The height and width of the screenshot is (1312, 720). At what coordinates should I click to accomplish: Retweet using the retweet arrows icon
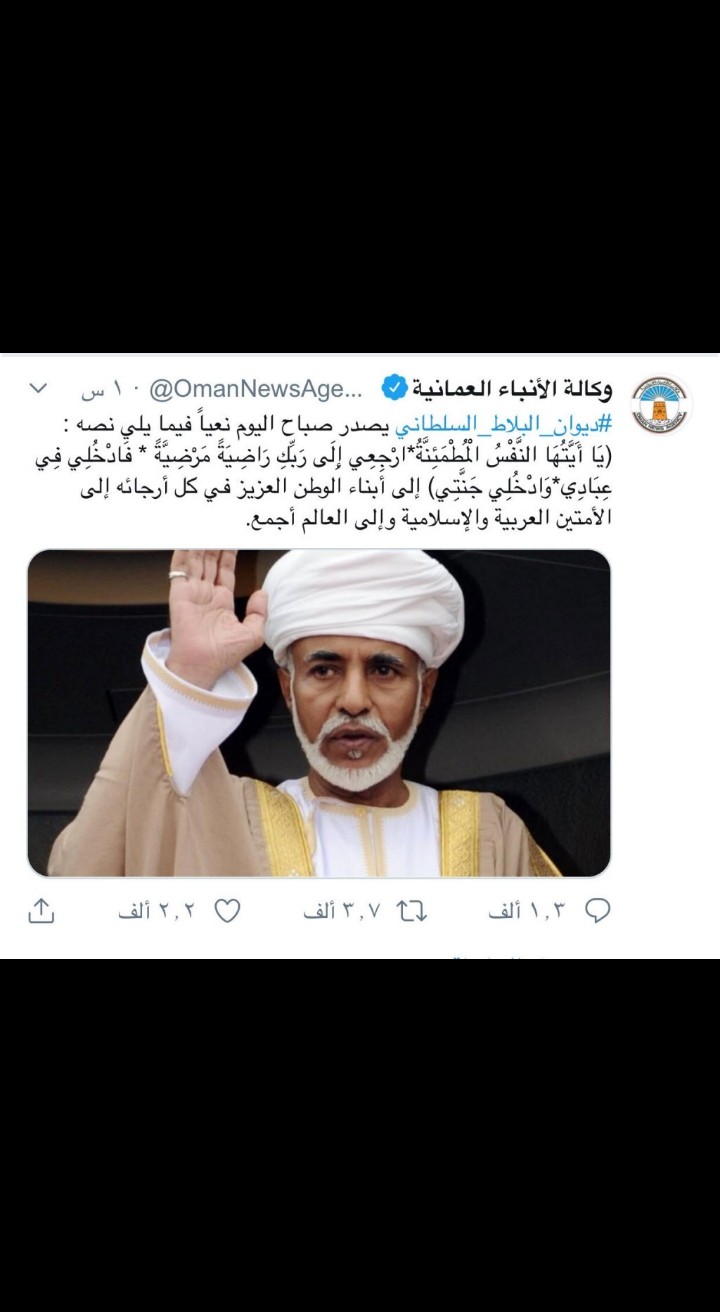pyautogui.click(x=412, y=911)
